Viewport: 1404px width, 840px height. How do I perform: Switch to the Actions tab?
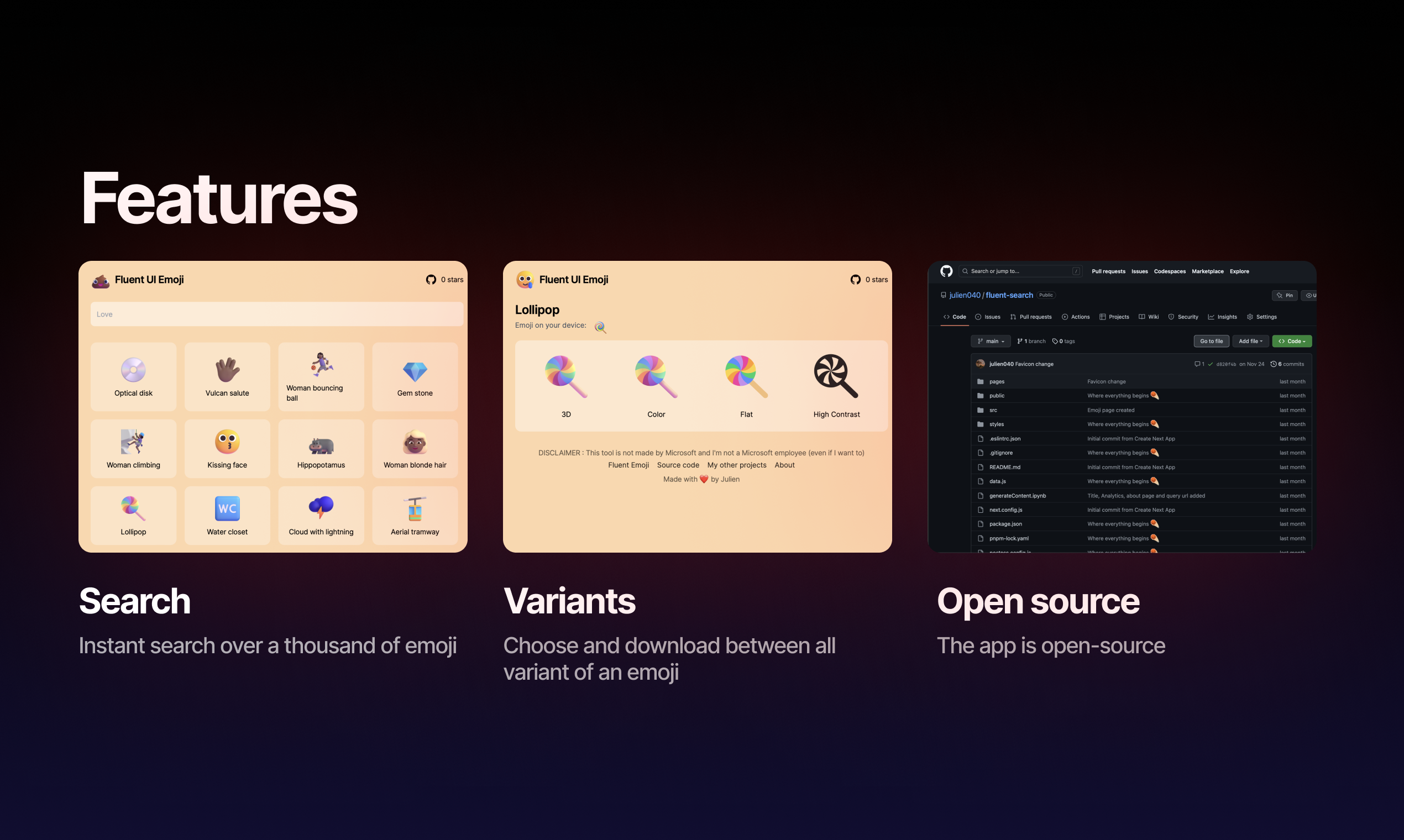pos(1076,317)
